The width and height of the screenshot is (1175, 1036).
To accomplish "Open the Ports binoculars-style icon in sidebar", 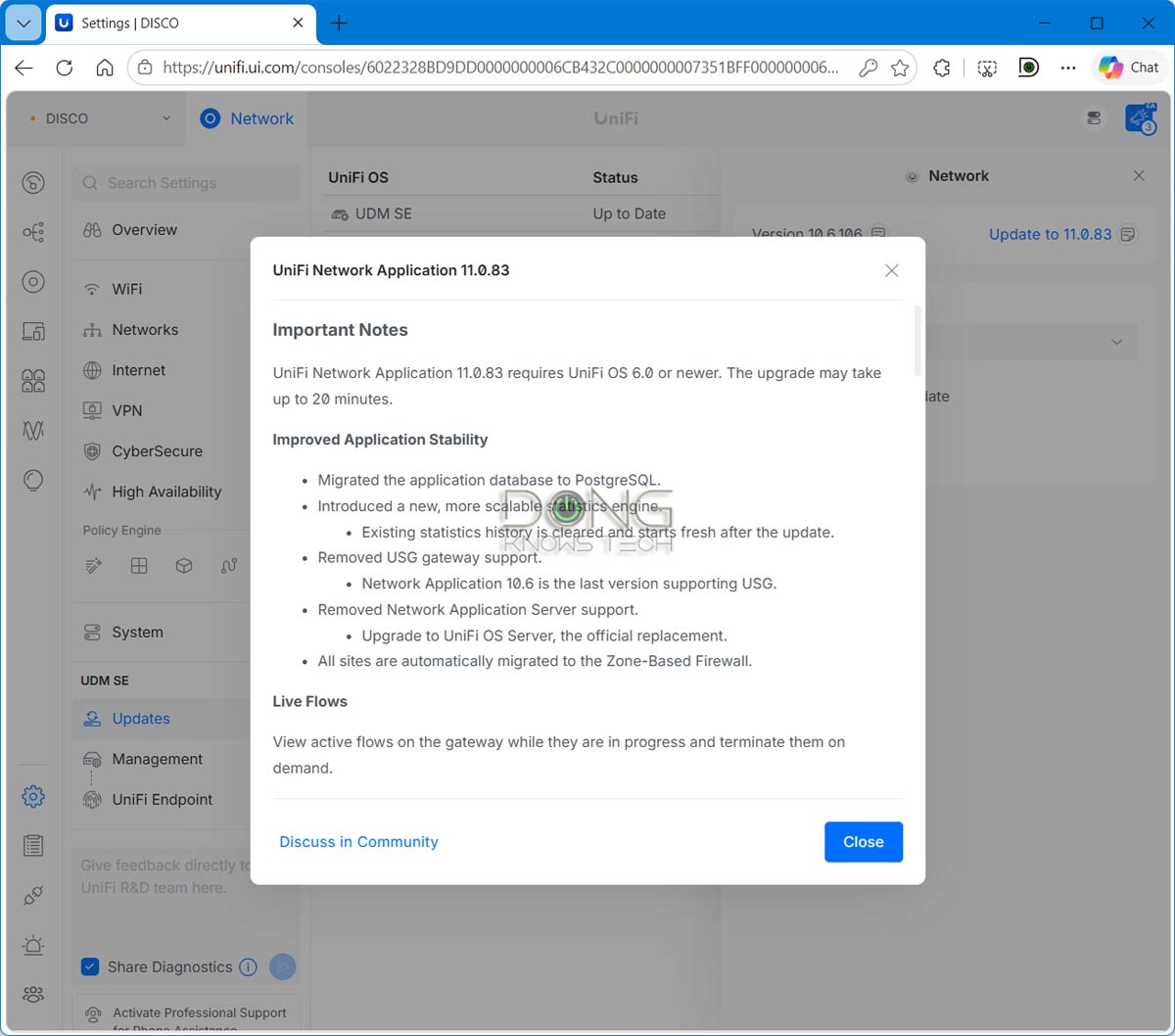I will pos(33,381).
